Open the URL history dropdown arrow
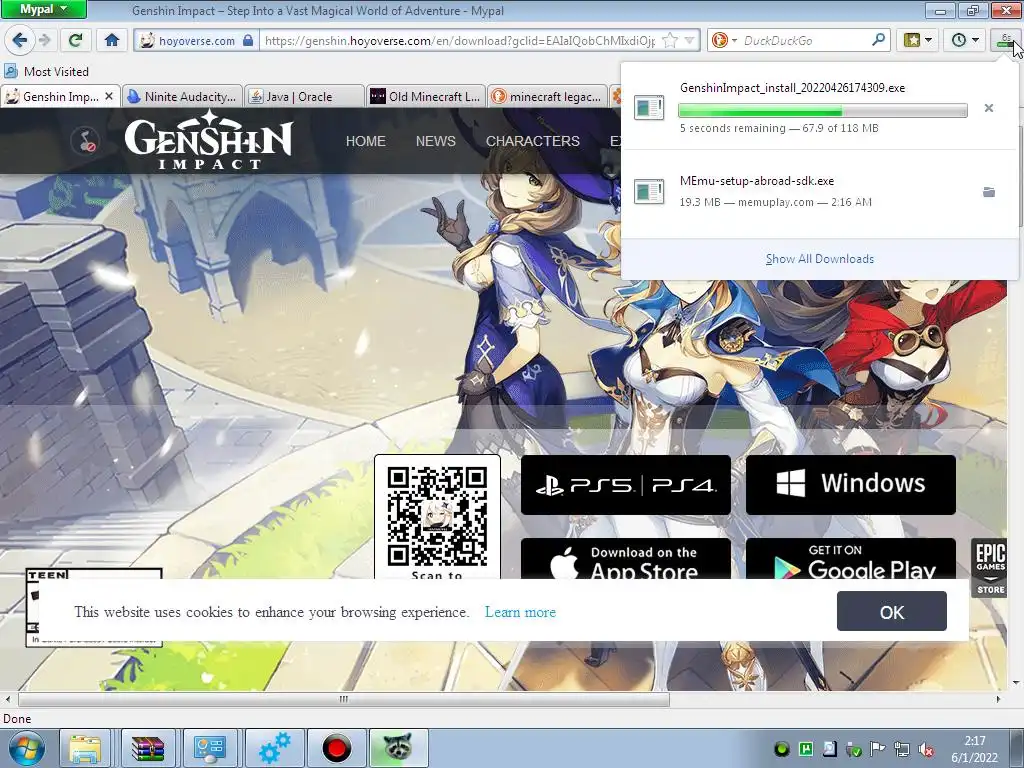The height and width of the screenshot is (768, 1024). point(690,40)
